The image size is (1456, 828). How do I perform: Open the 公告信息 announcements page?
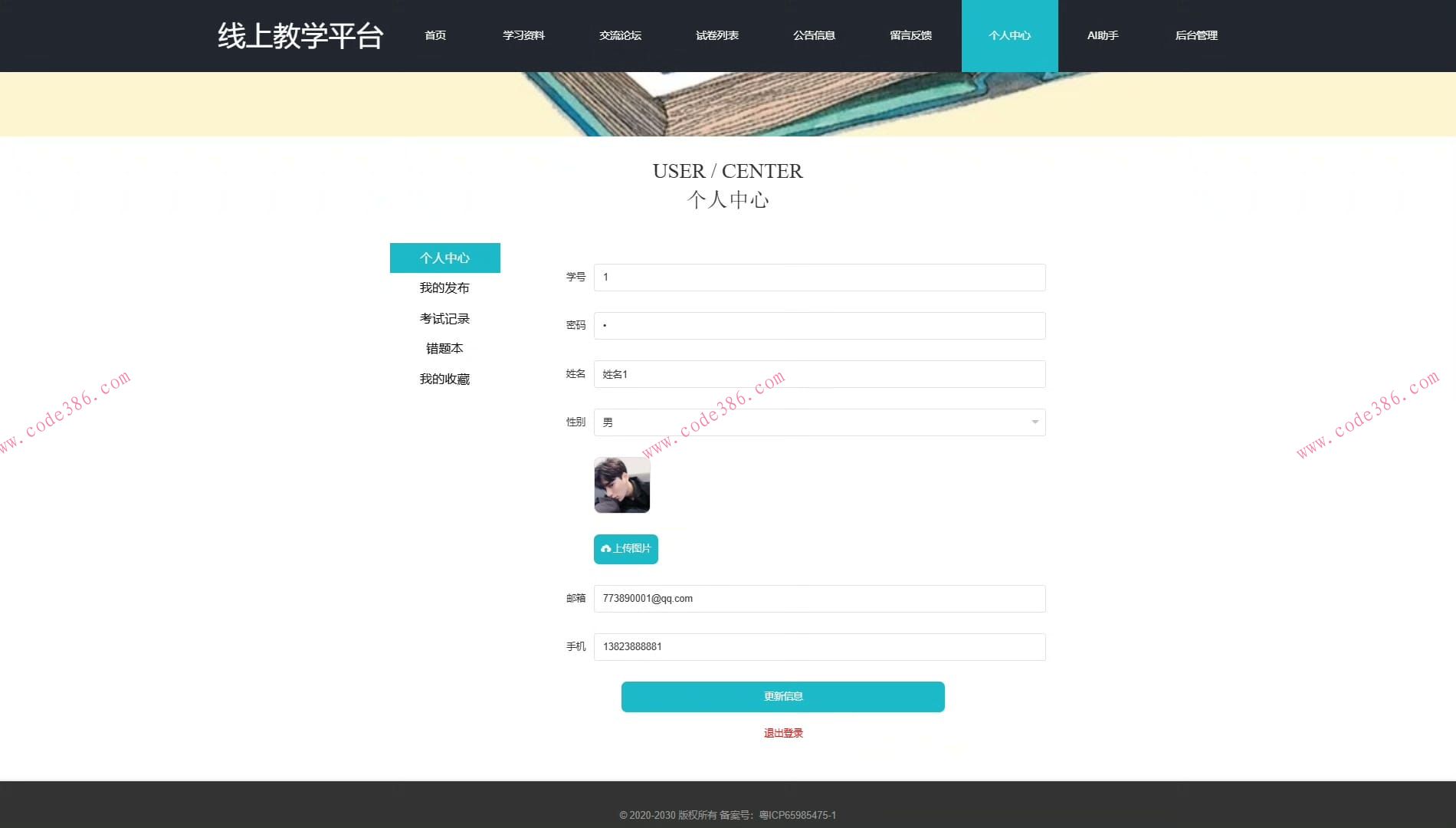click(814, 35)
